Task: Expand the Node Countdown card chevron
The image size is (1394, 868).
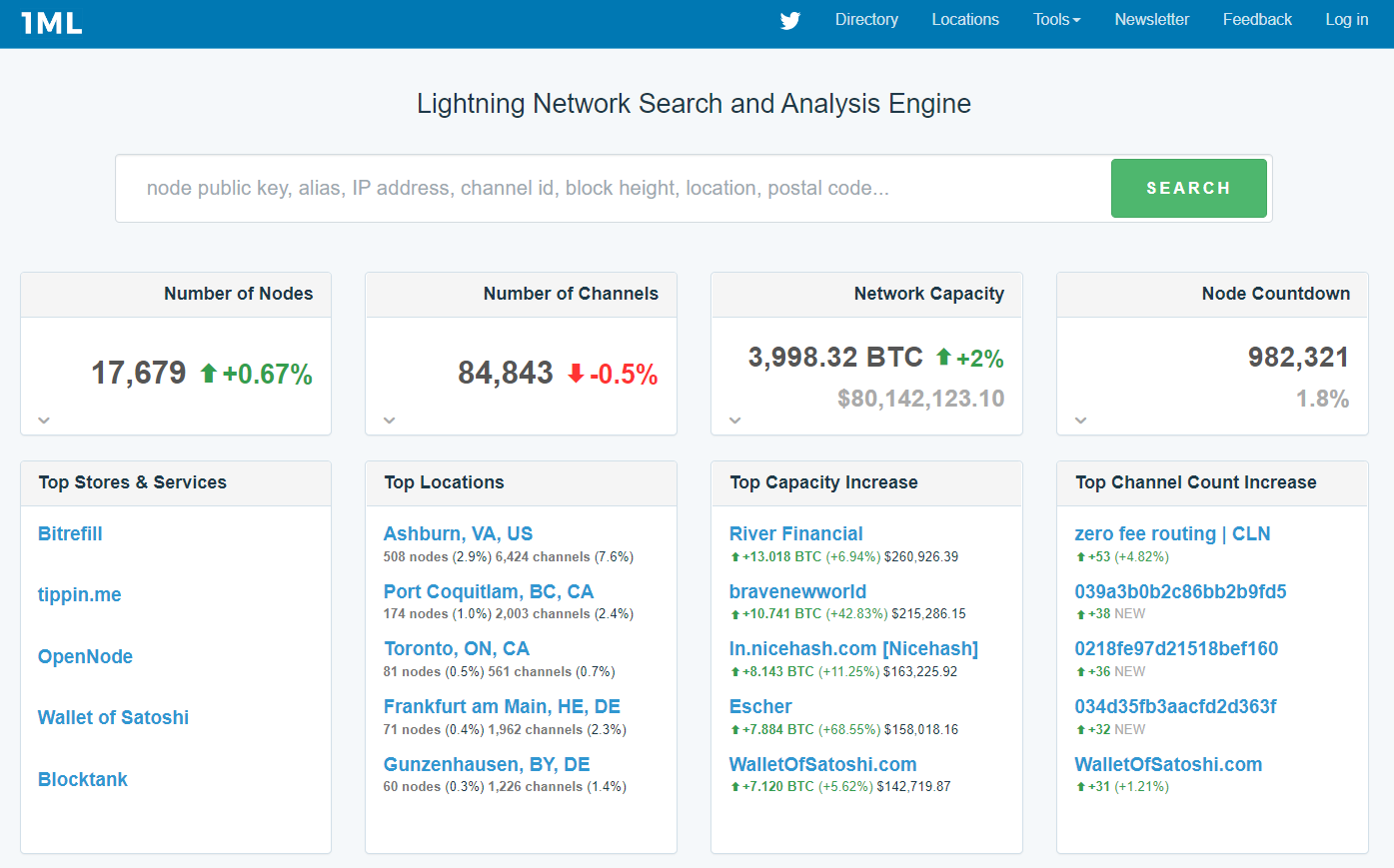Action: pos(1081,421)
